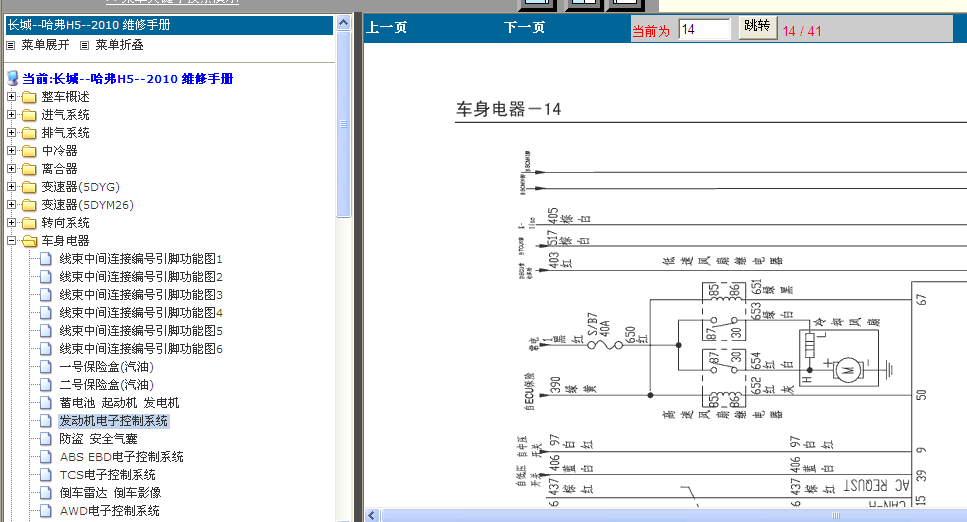Open 蓄电池 起动机 发电机 page
Screen dimensions: 967x522
119,403
